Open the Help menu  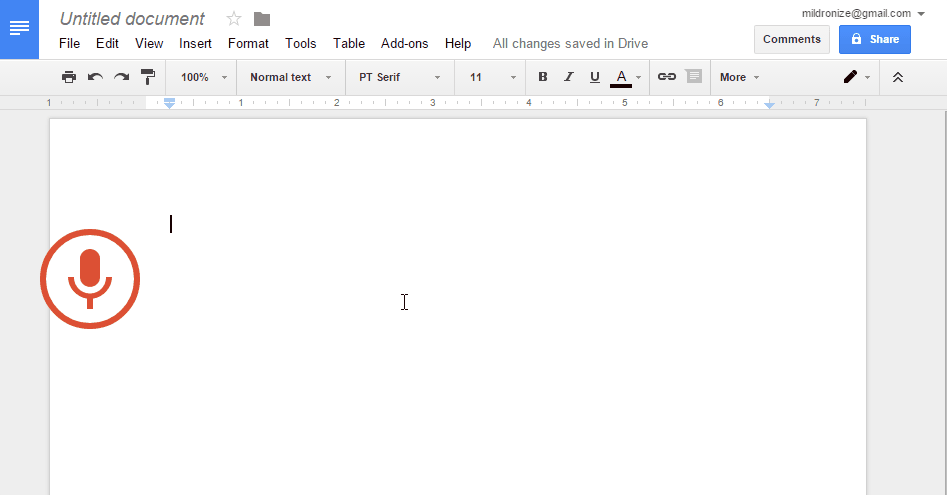(458, 43)
